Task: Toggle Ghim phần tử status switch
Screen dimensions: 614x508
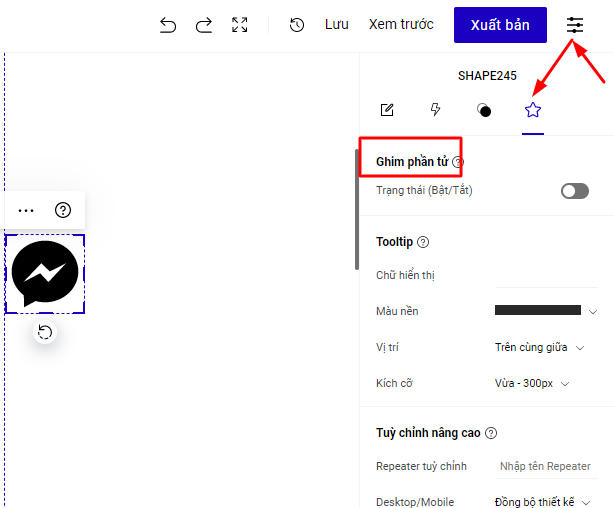Action: click(x=575, y=191)
